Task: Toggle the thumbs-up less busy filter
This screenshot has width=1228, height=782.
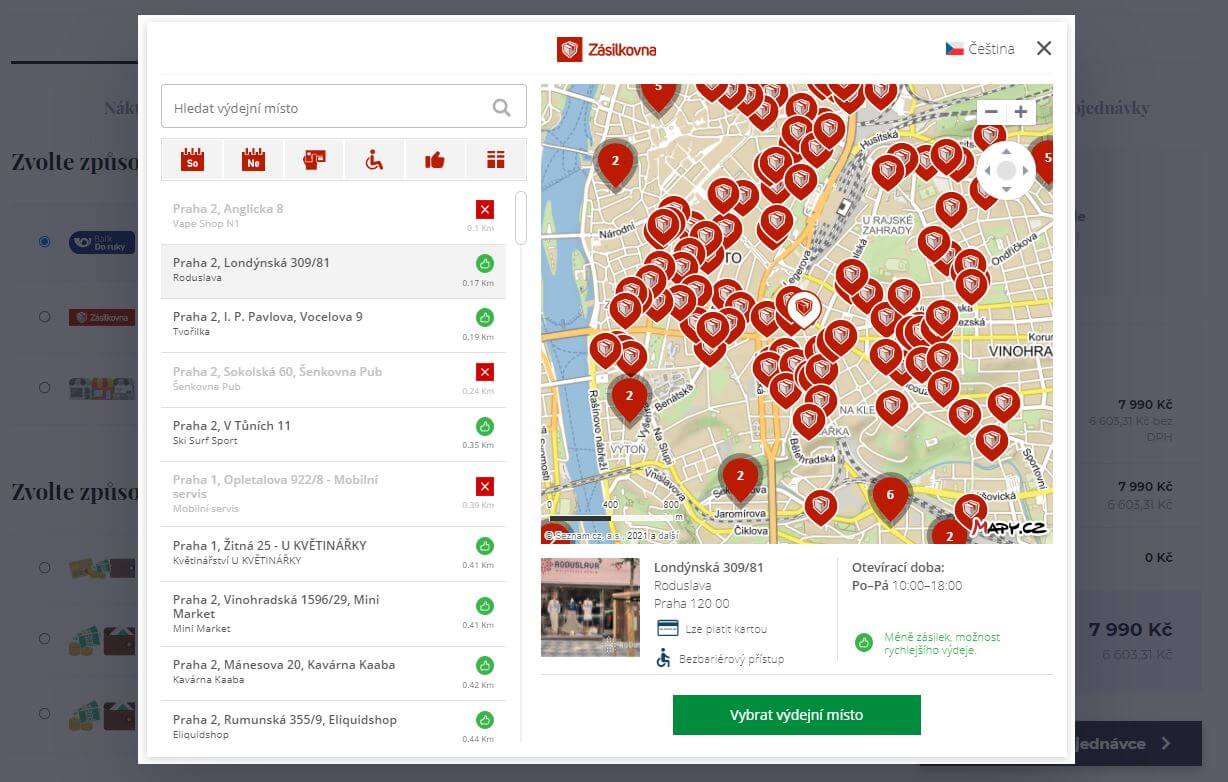Action: (435, 160)
